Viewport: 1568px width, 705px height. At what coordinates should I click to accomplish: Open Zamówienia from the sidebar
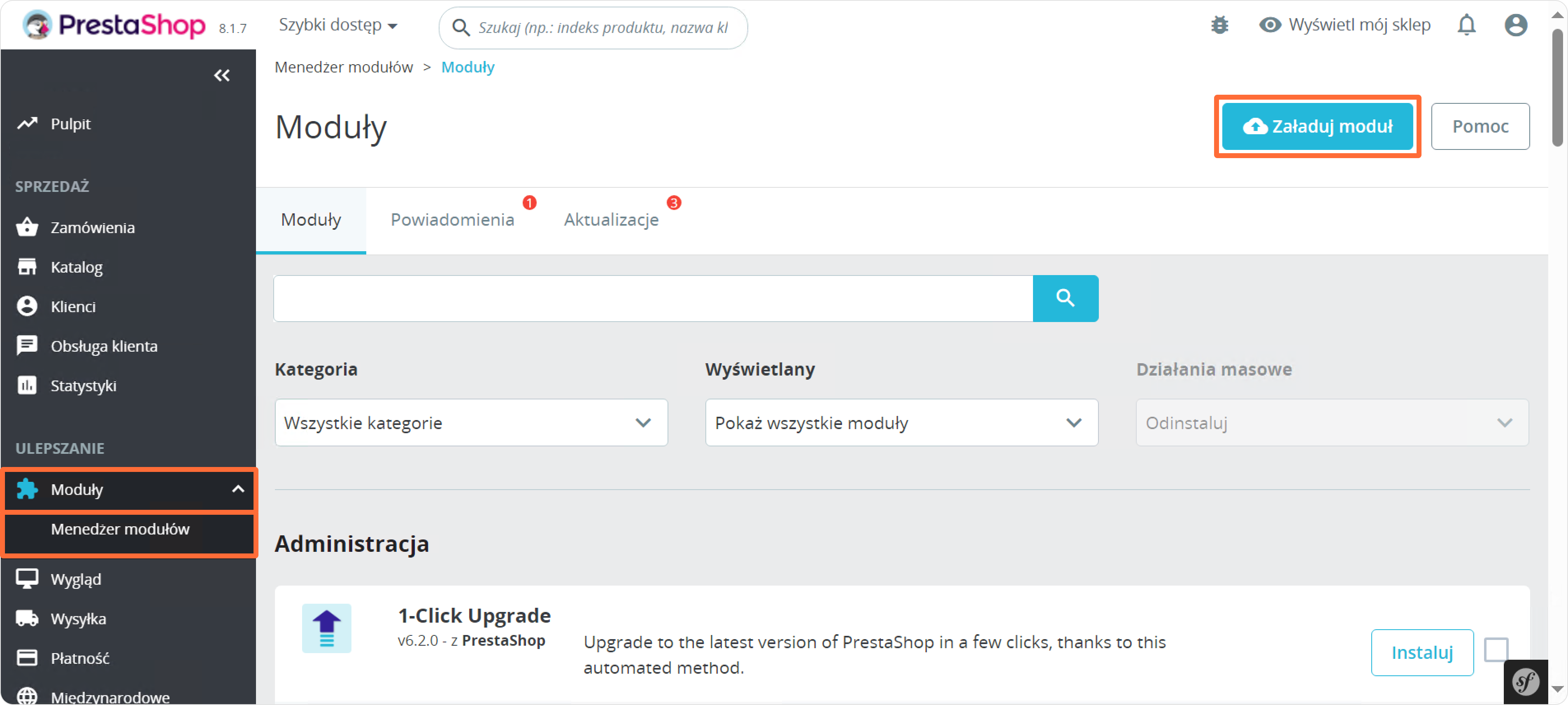[x=93, y=228]
